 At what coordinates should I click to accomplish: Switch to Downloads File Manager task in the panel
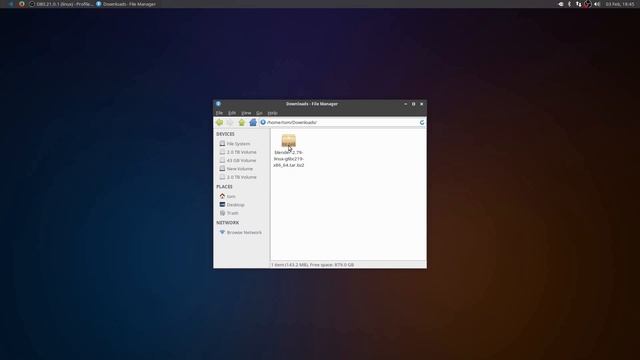126,4
